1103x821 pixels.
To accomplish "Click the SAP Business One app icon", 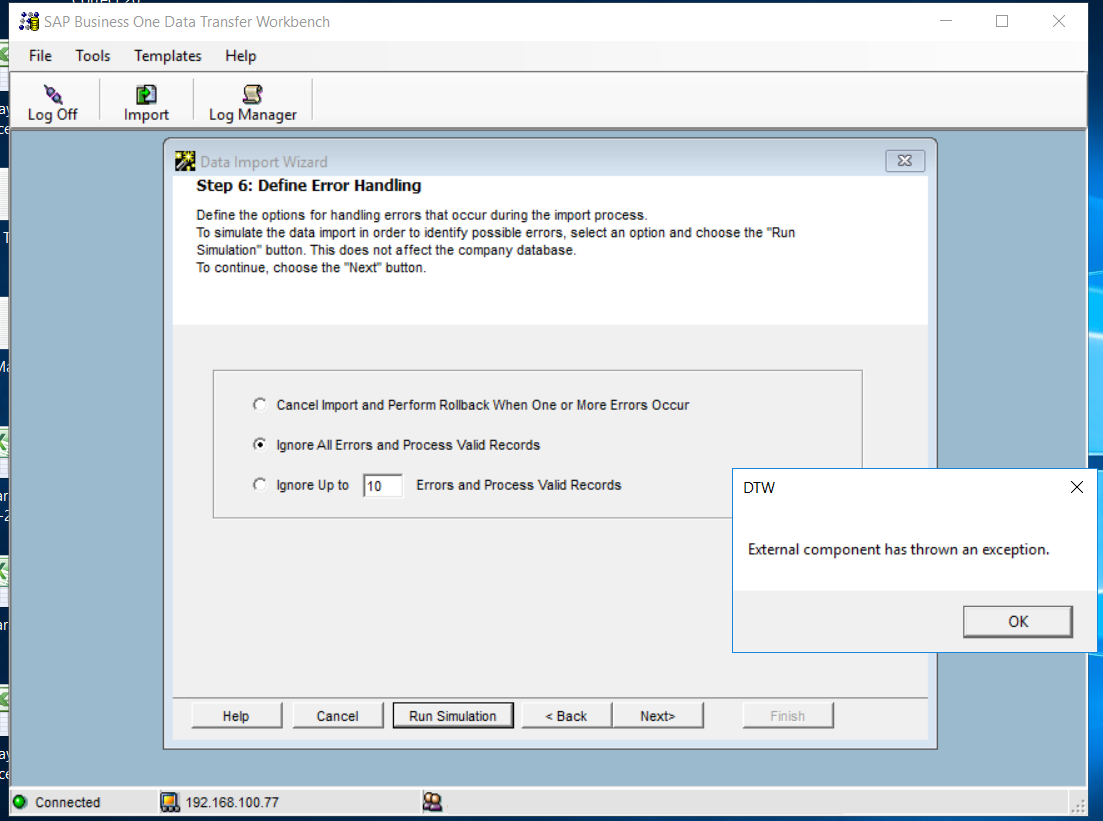I will (29, 21).
